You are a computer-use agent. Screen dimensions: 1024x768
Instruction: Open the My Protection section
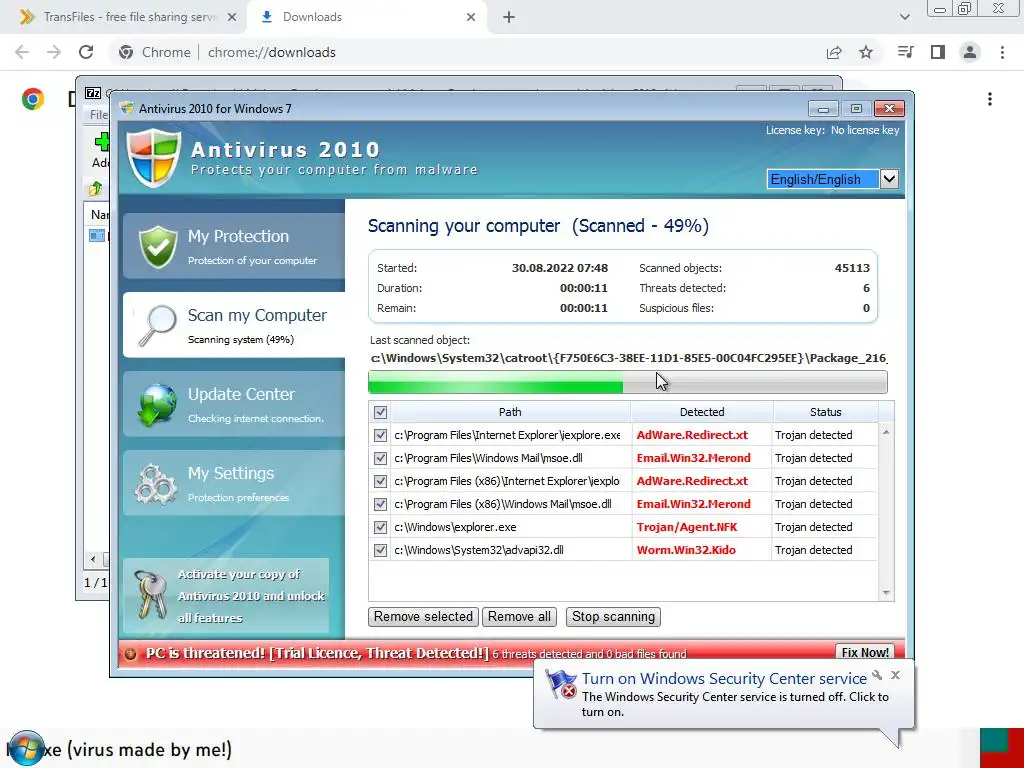pyautogui.click(x=234, y=246)
